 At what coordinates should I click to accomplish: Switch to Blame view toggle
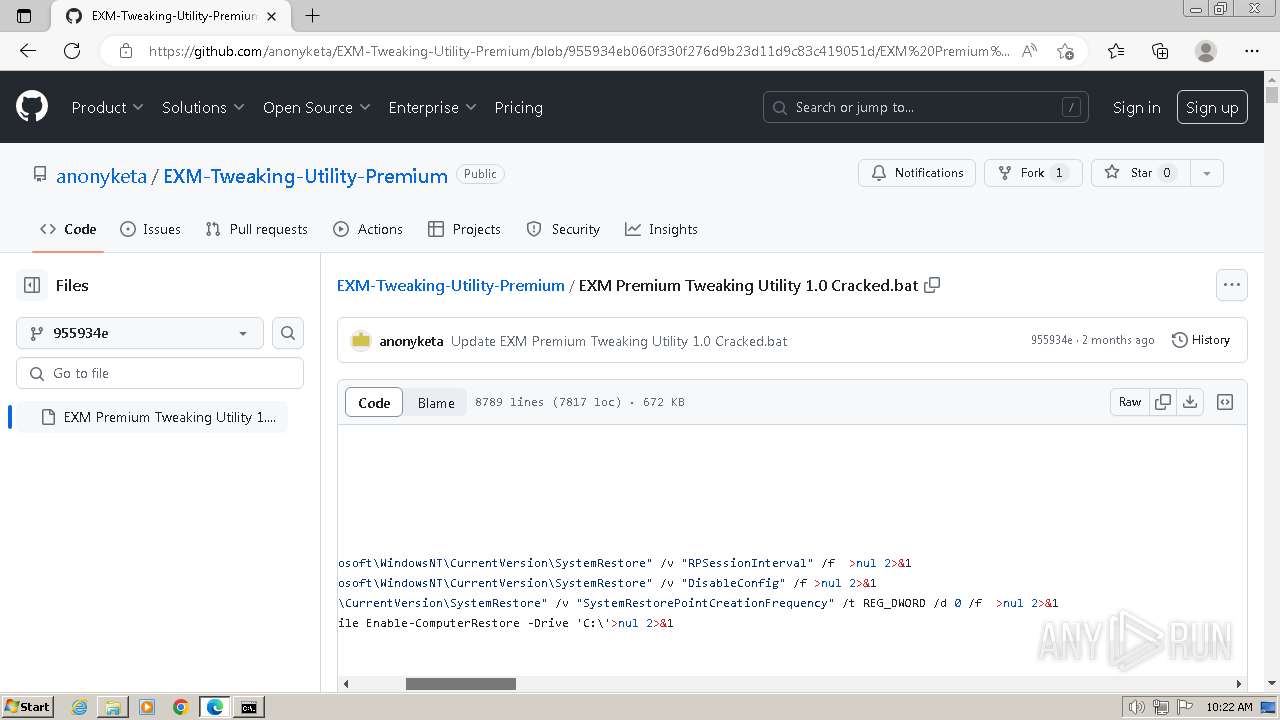pyautogui.click(x=436, y=402)
